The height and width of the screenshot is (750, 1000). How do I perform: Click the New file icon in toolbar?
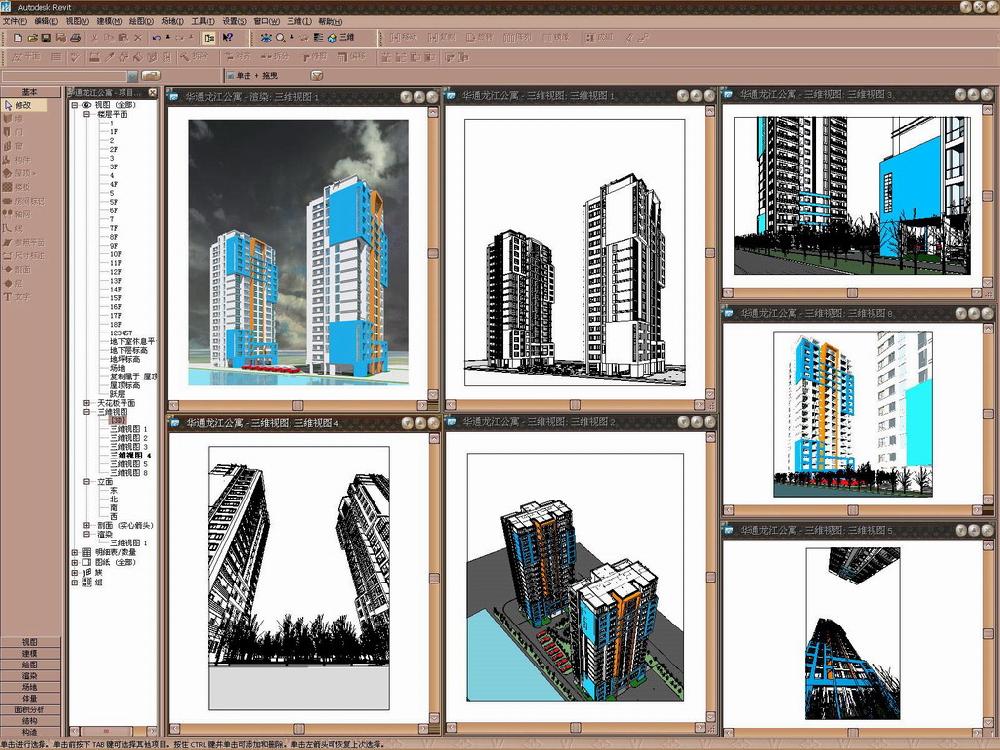(19, 38)
